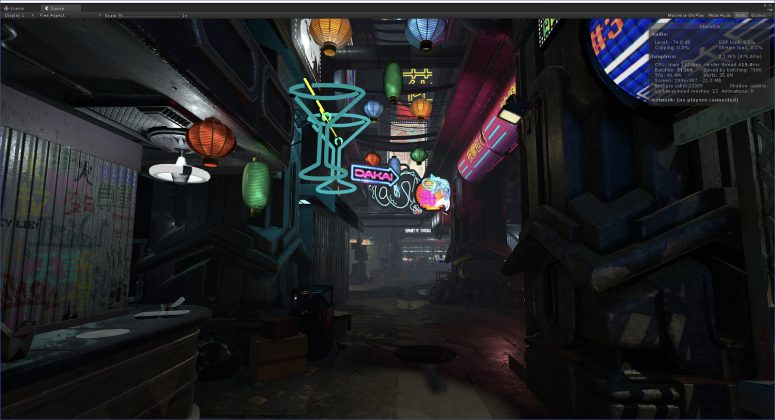Click the Audio heading in Statistics panel
775x420 pixels.
coord(658,33)
